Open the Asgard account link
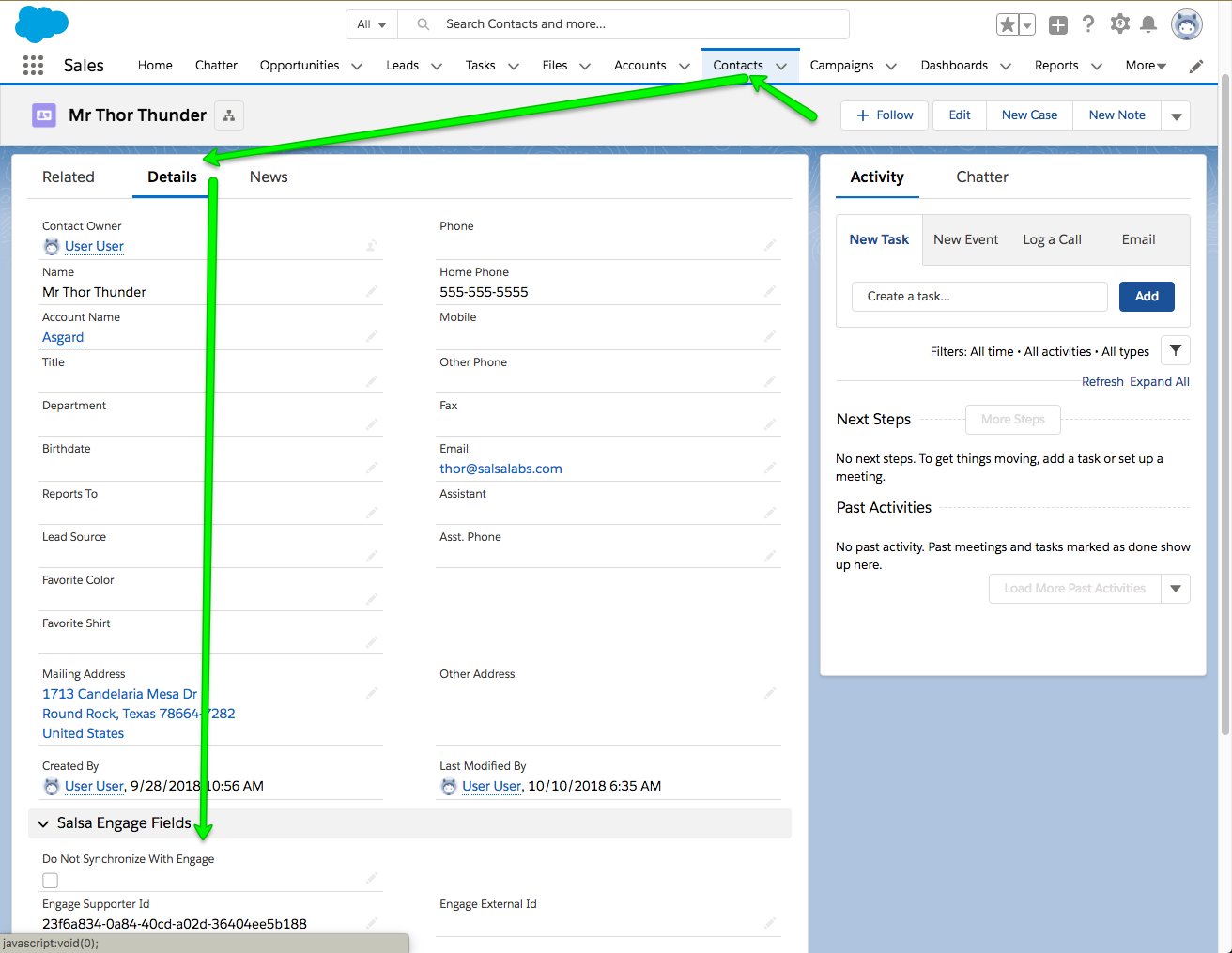Screen dimensions: 1232x953 (x=63, y=337)
